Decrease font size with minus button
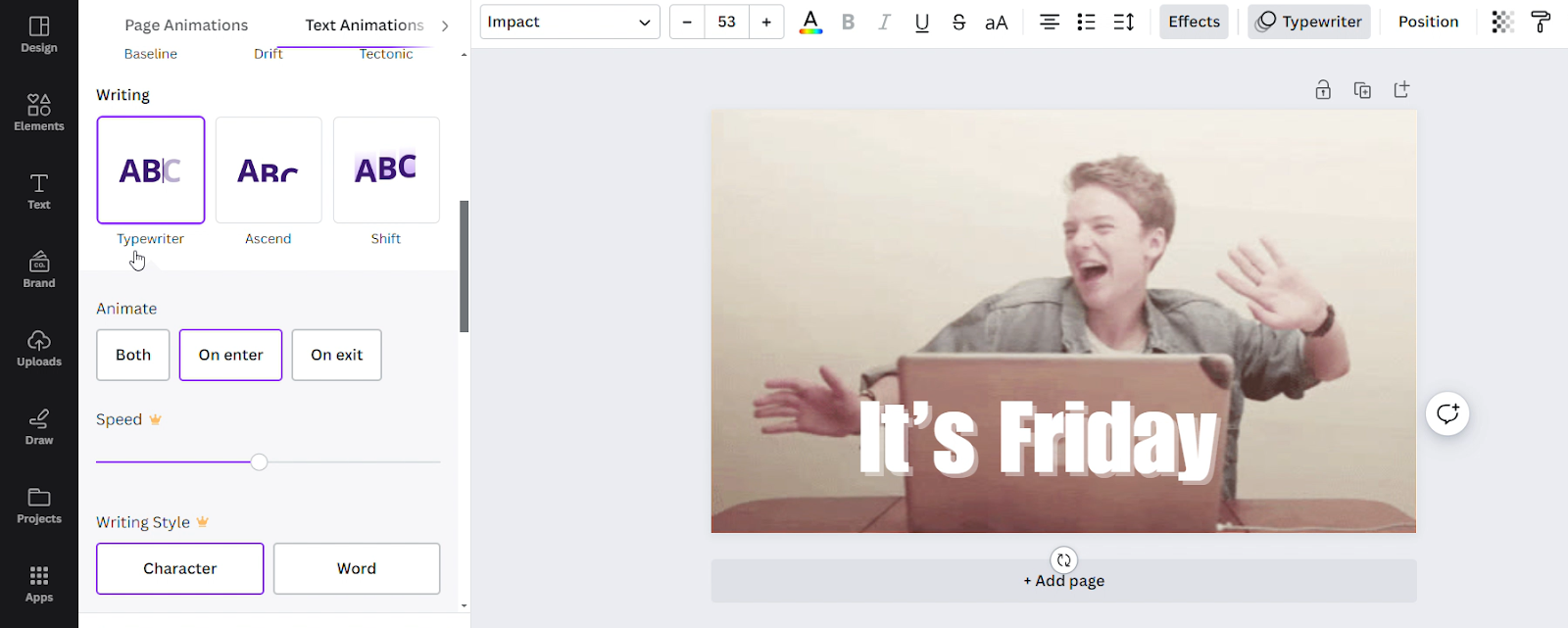 [687, 22]
